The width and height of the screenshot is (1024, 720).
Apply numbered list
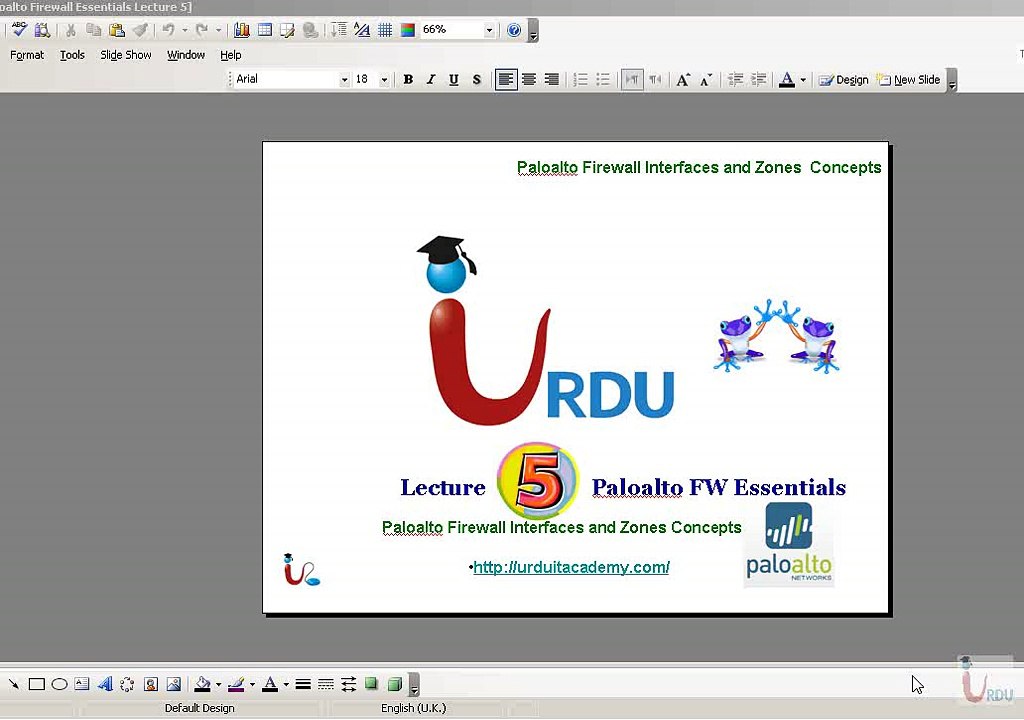pyautogui.click(x=580, y=80)
